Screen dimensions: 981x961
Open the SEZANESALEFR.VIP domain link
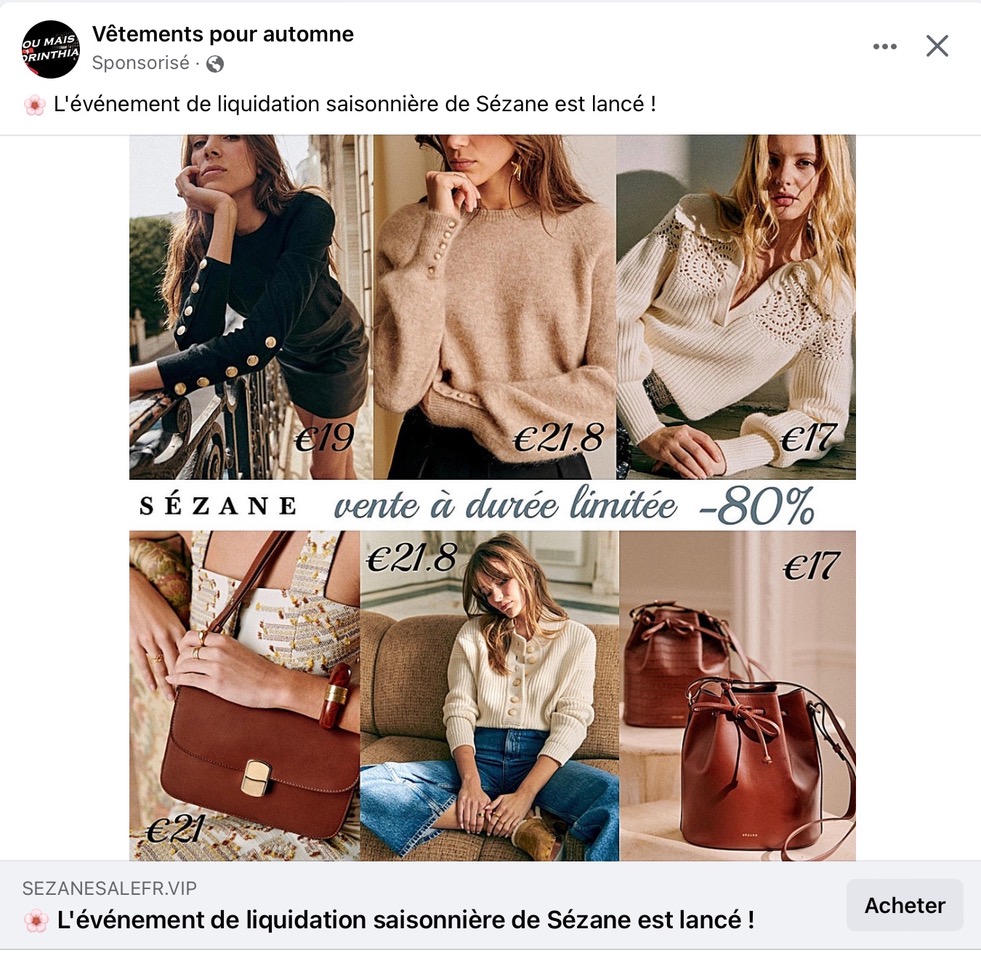(x=109, y=888)
